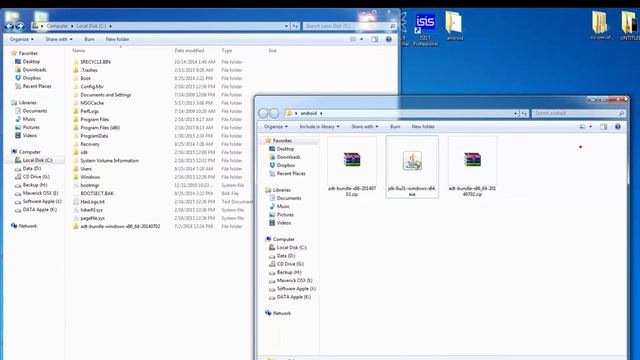The image size is (640, 360).
Task: Select ISIS Professional desktop shortcut
Action: 425,29
